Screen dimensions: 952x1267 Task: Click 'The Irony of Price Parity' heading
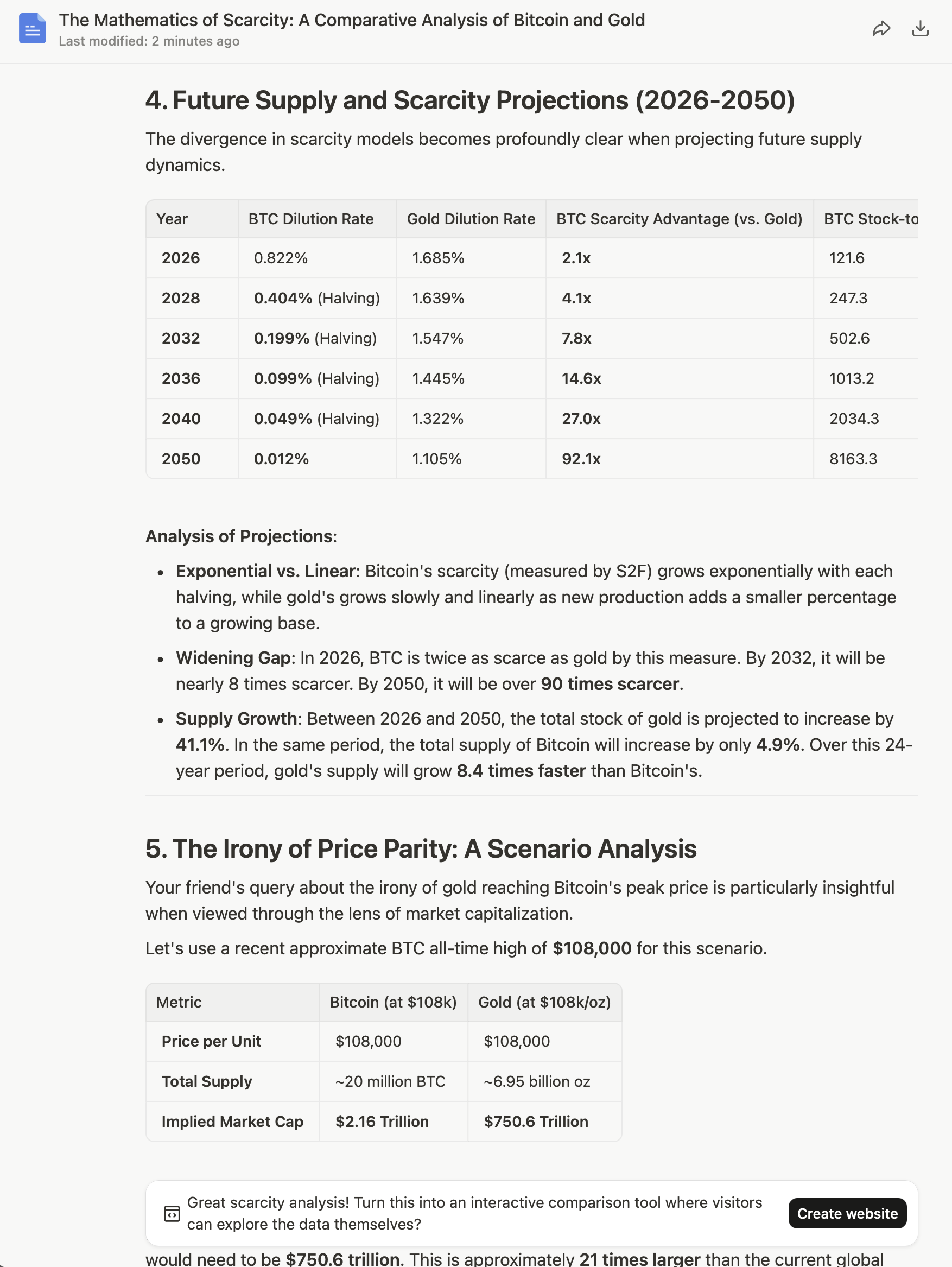[x=421, y=849]
